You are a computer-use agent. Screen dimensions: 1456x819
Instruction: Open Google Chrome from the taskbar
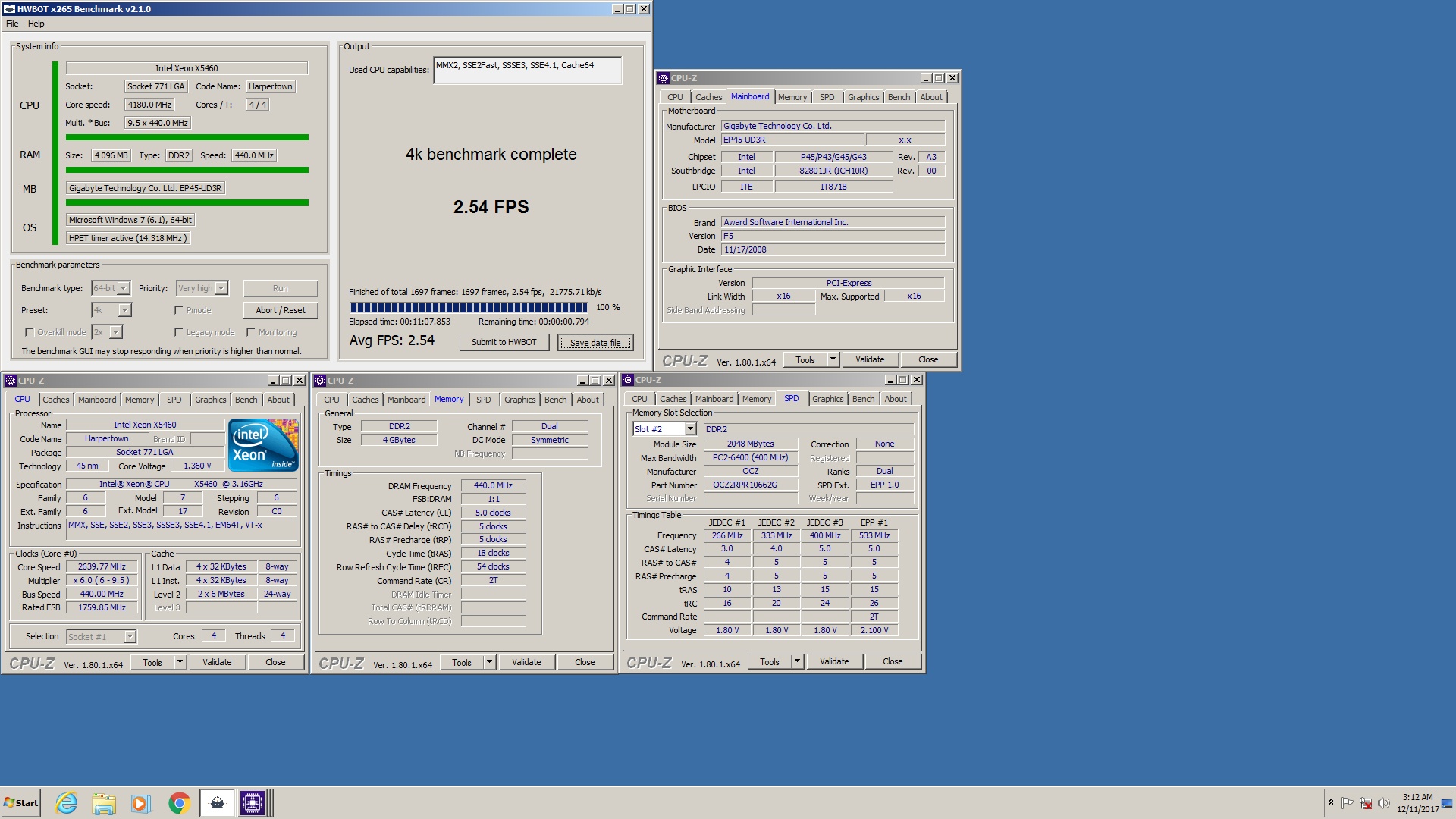[x=179, y=802]
